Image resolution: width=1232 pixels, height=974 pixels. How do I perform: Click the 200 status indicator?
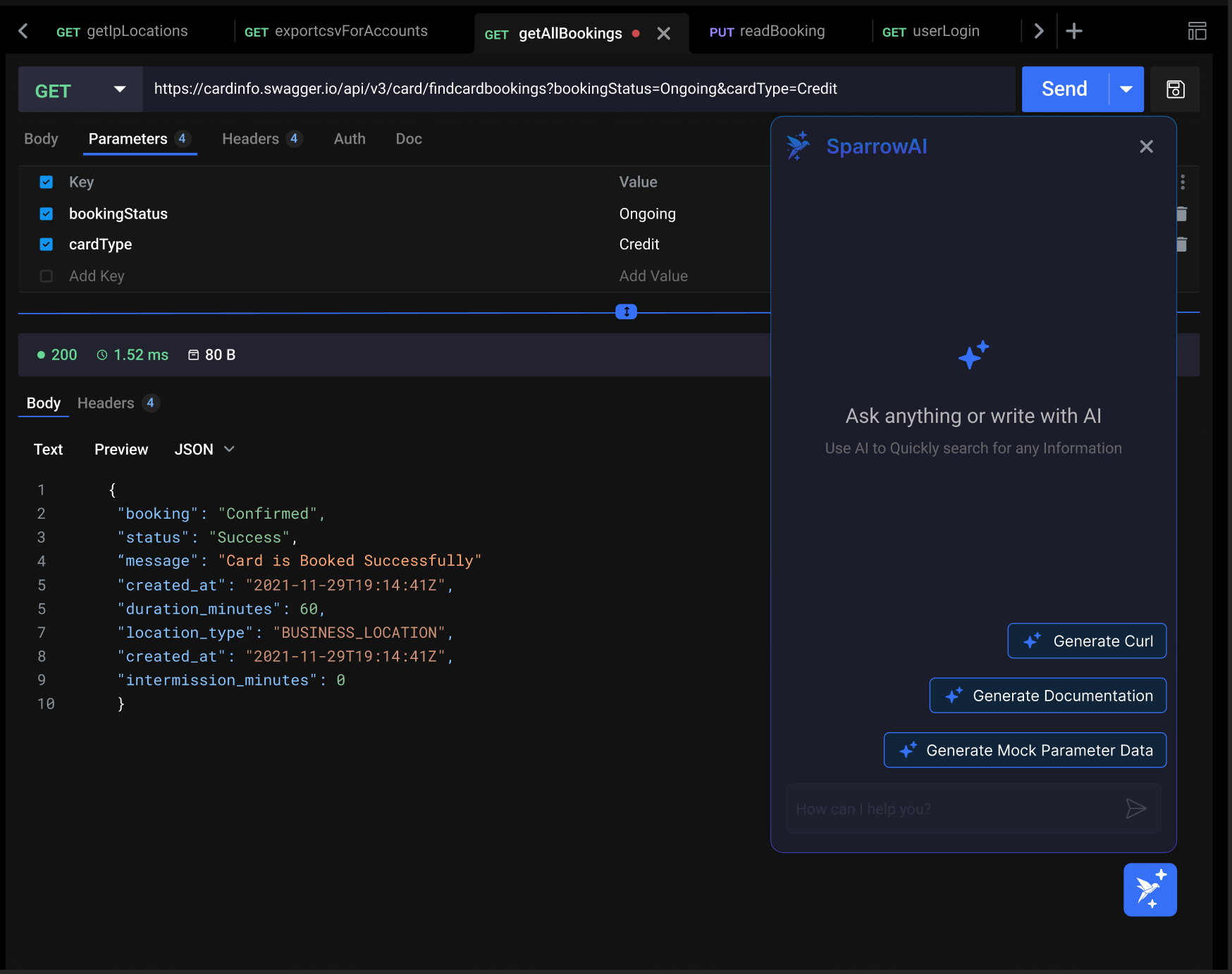[57, 355]
